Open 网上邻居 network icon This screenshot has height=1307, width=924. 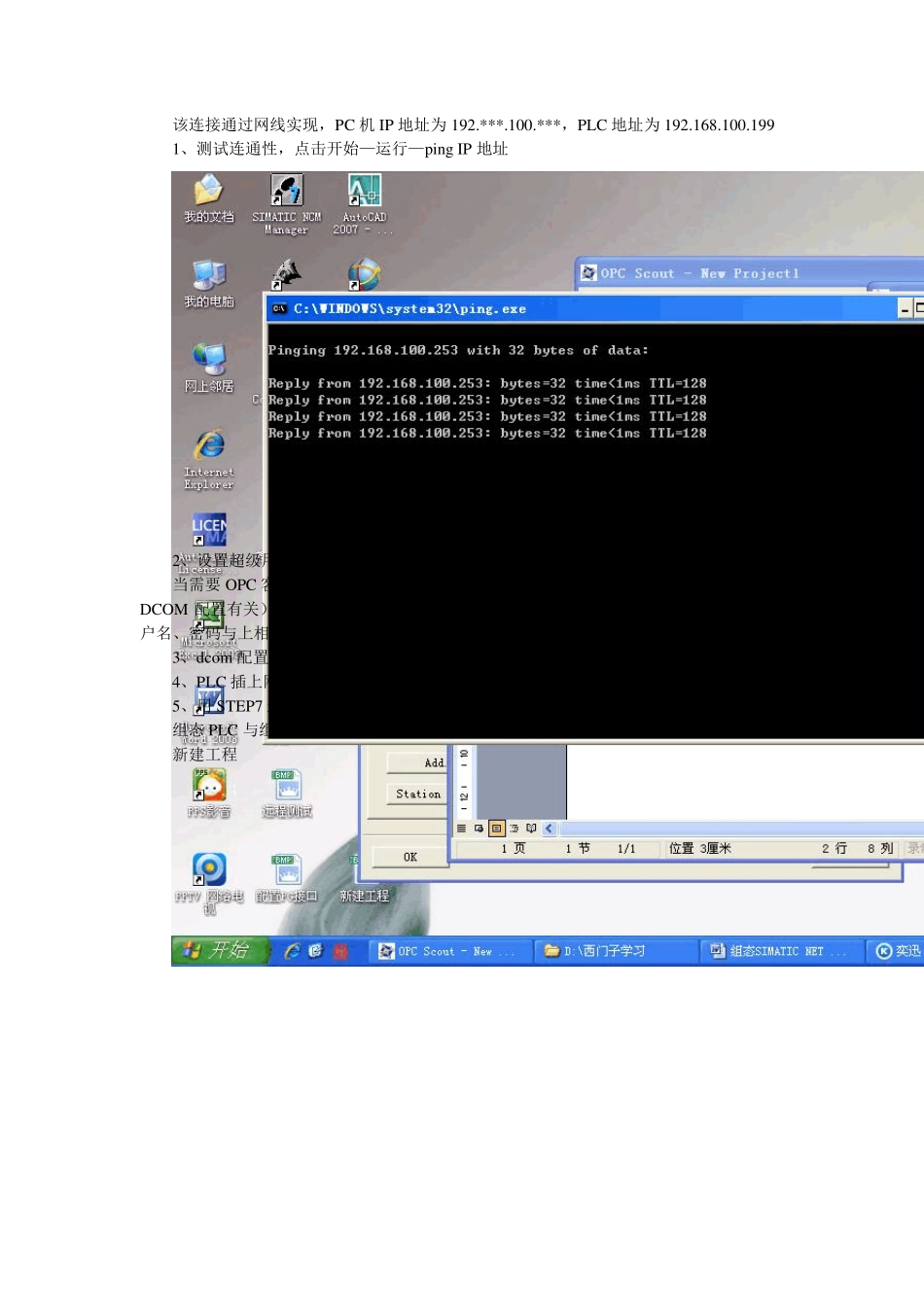tap(208, 361)
